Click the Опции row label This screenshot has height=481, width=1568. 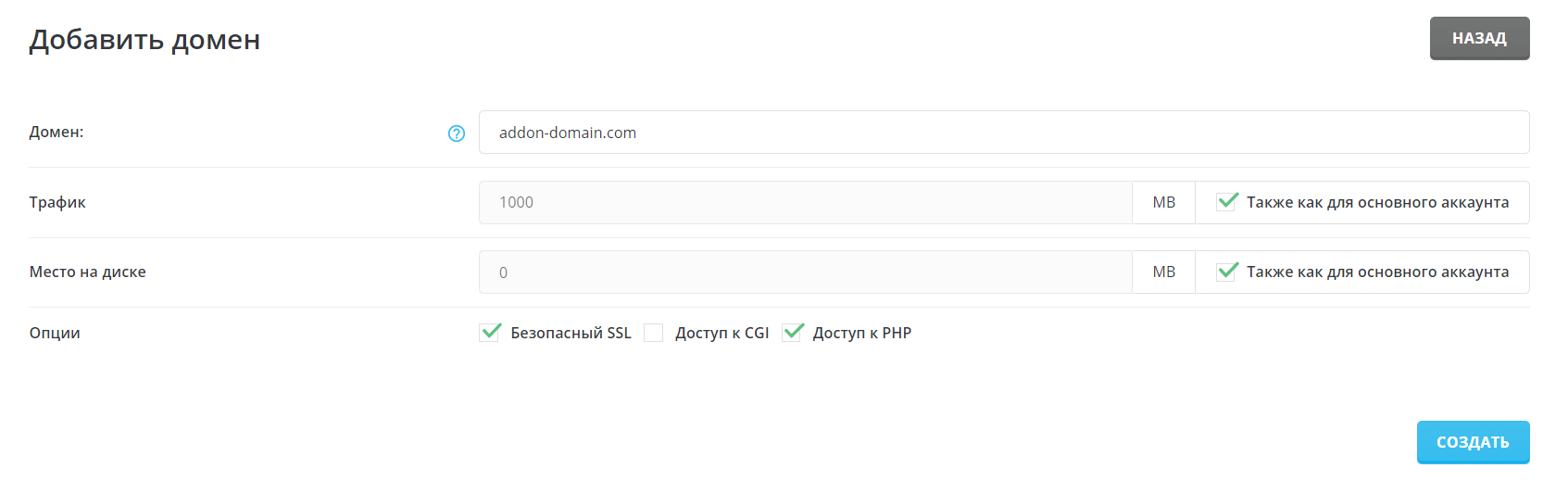(55, 333)
